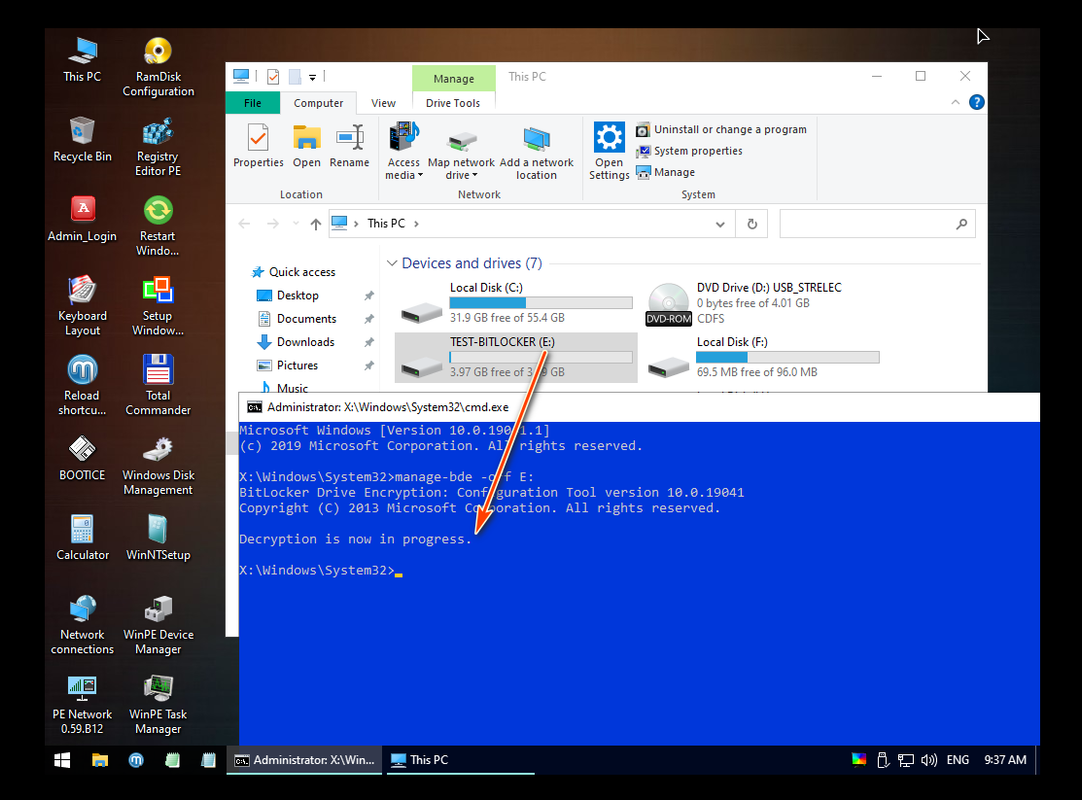
Task: Select the Setup Windows desktop icon
Action: click(158, 306)
